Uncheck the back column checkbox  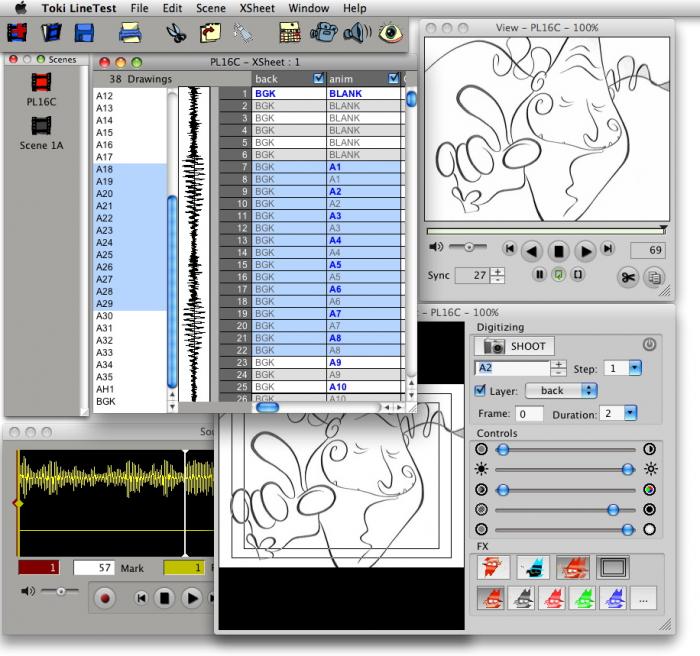click(319, 78)
